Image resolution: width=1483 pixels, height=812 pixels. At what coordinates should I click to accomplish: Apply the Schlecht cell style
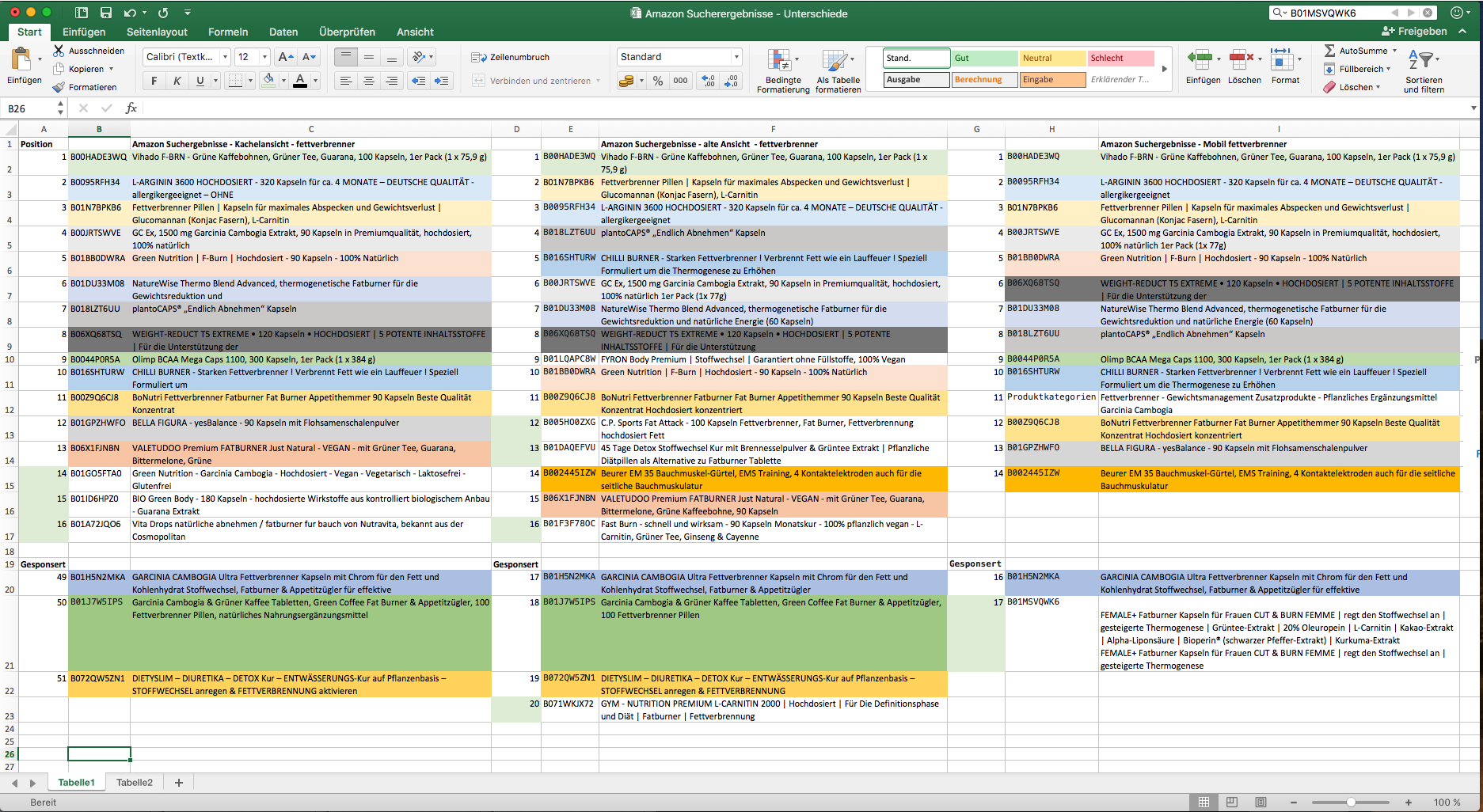click(1120, 58)
